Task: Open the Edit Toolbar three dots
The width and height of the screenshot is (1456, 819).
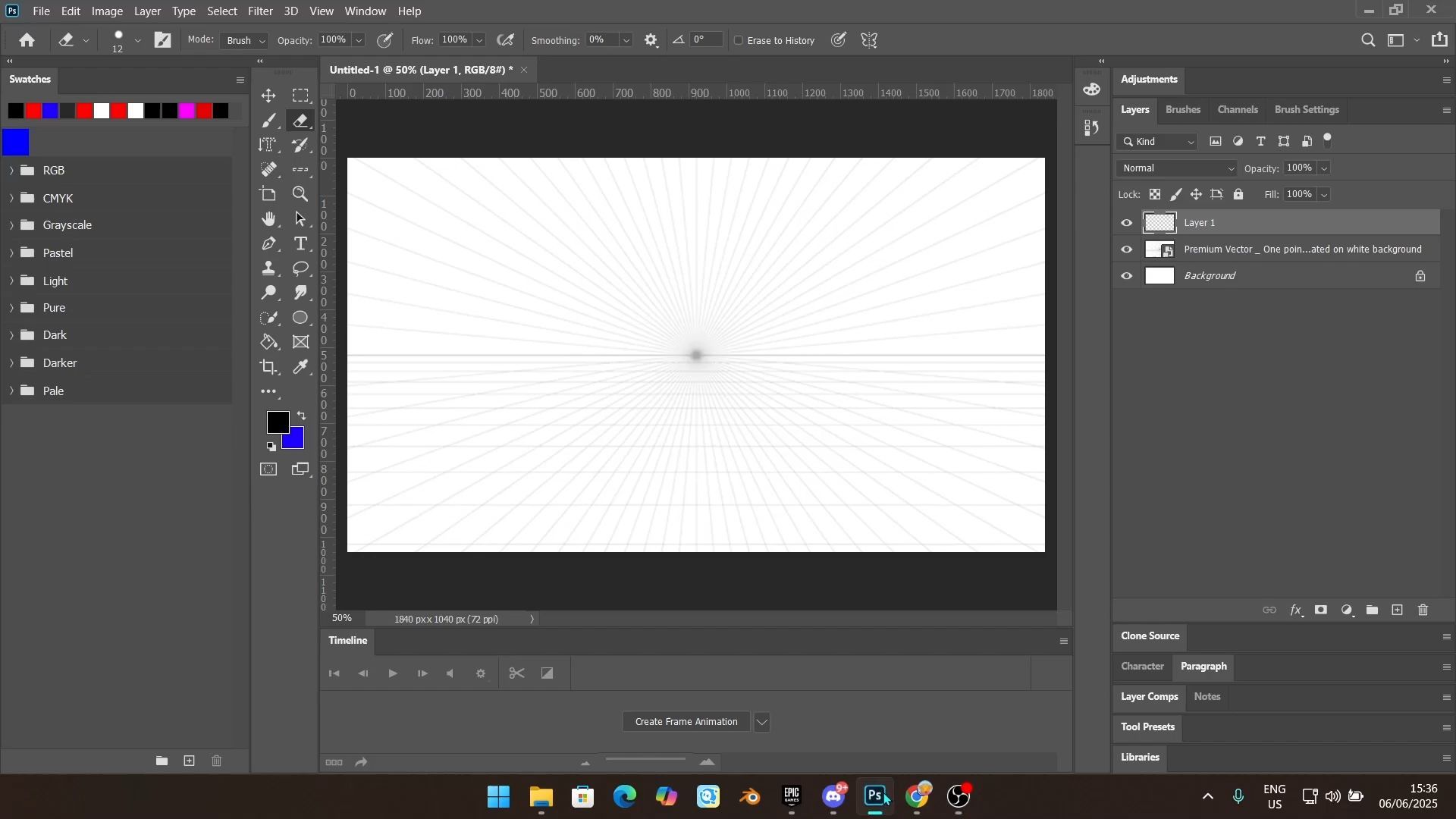Action: click(x=268, y=392)
